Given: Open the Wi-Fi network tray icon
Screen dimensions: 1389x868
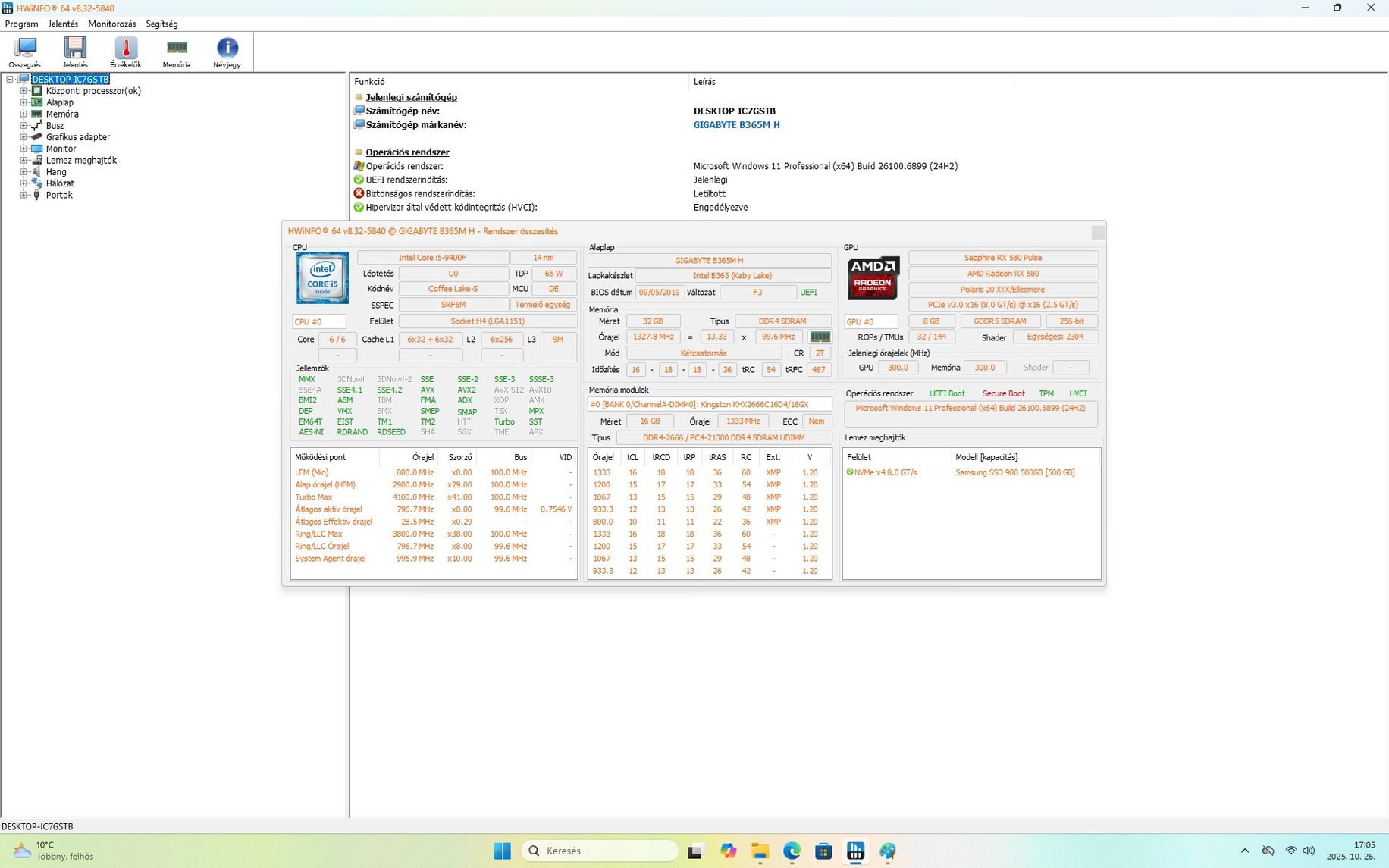Looking at the screenshot, I should (x=1290, y=851).
